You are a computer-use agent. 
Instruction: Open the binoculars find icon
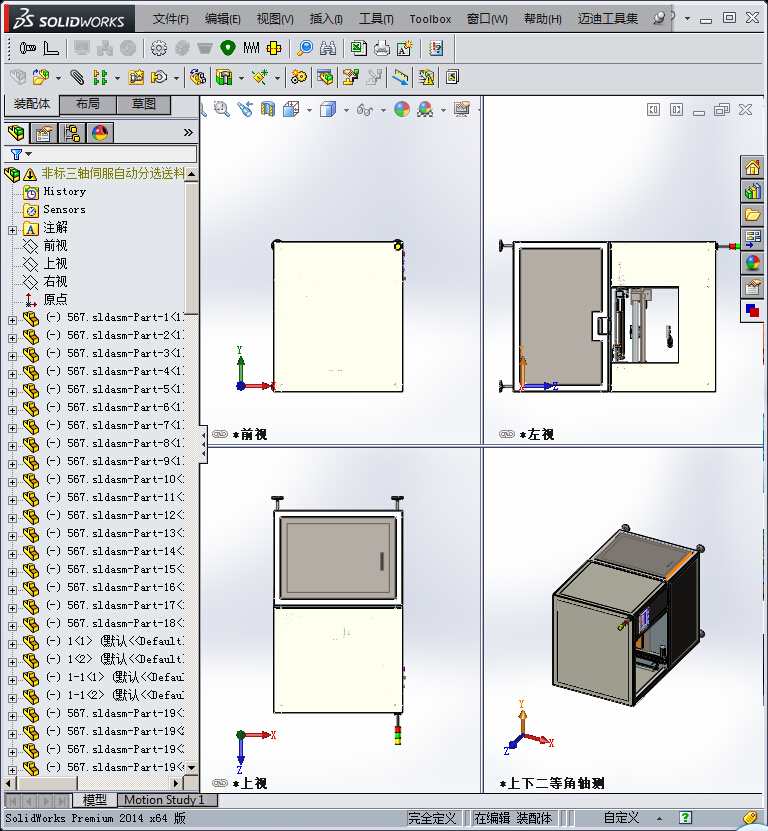click(x=328, y=48)
